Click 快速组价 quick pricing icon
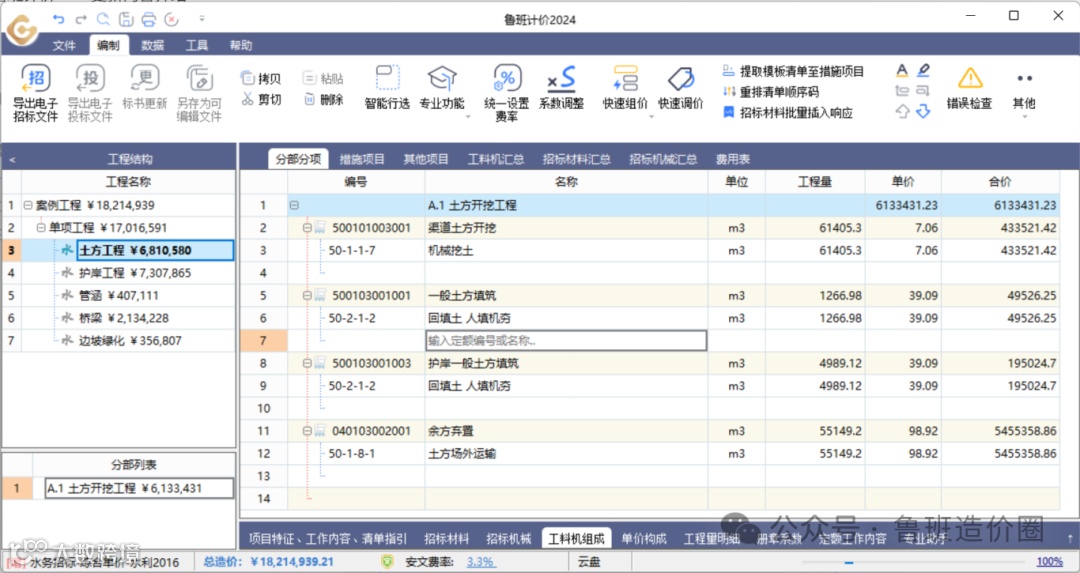The height and width of the screenshot is (573, 1080). 625,78
